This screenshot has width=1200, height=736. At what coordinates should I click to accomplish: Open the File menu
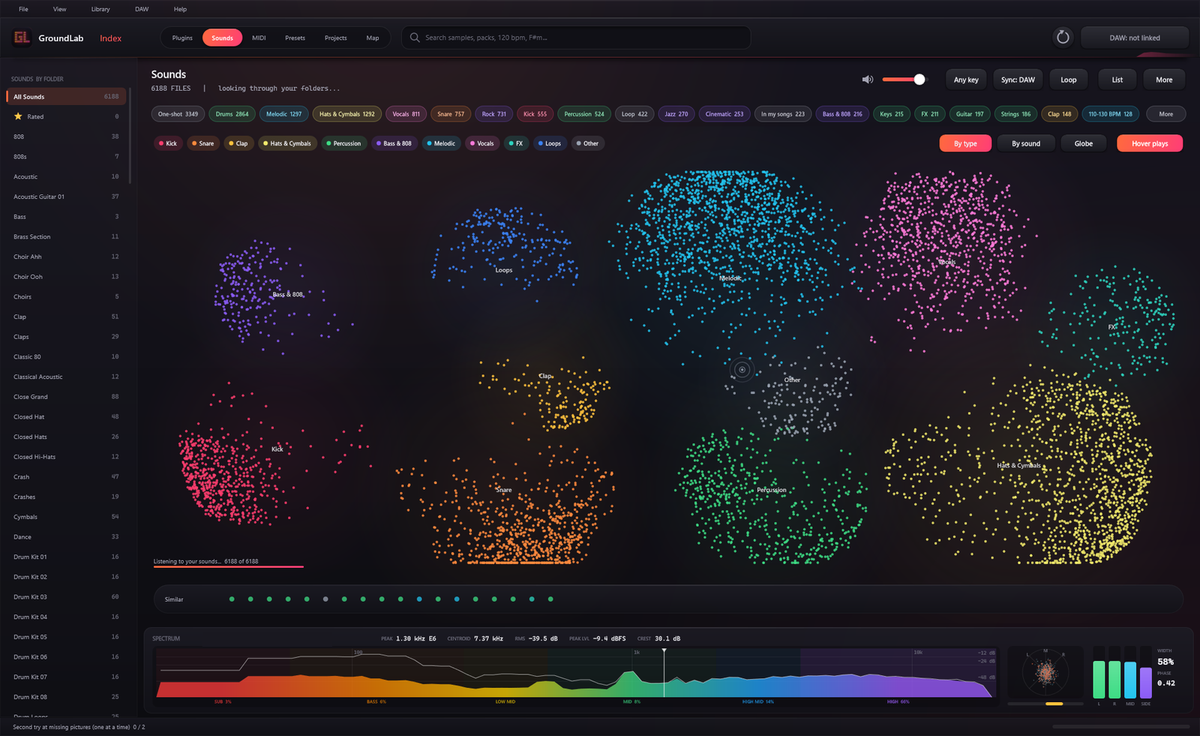tap(23, 8)
